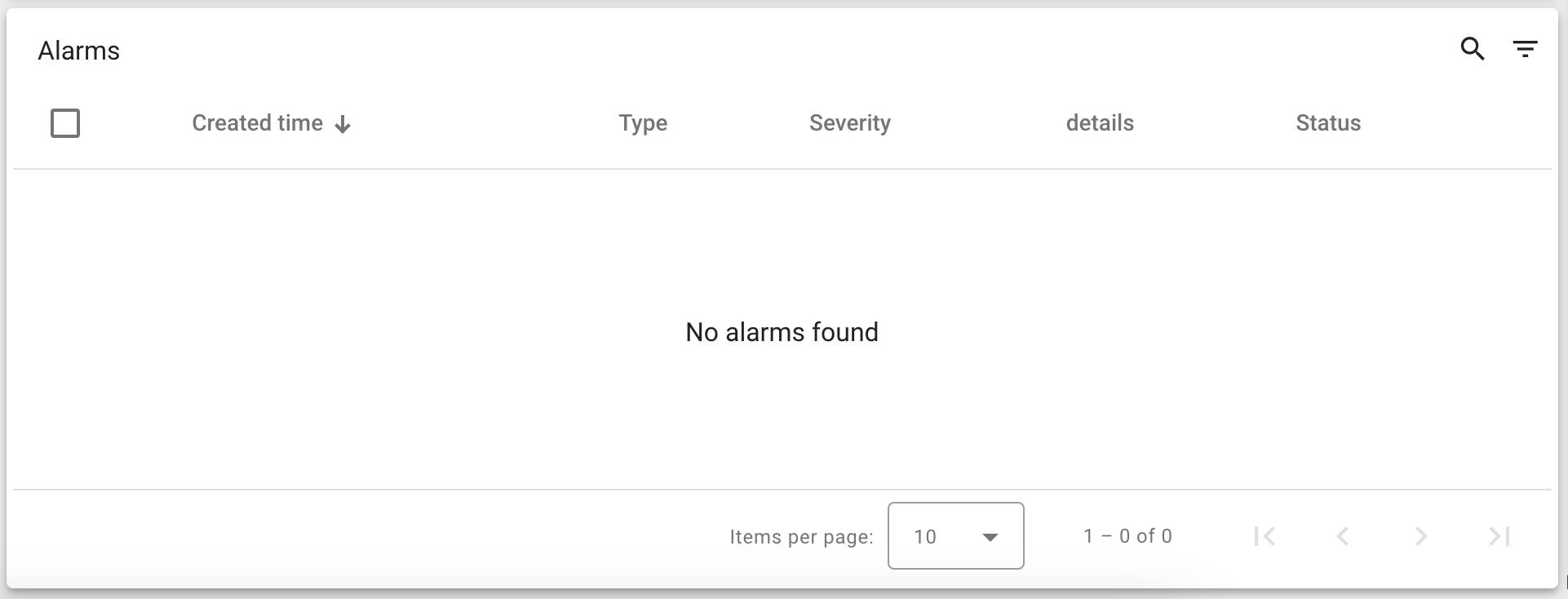Sort alarms by Type column header
The image size is (1568, 599).
click(643, 123)
